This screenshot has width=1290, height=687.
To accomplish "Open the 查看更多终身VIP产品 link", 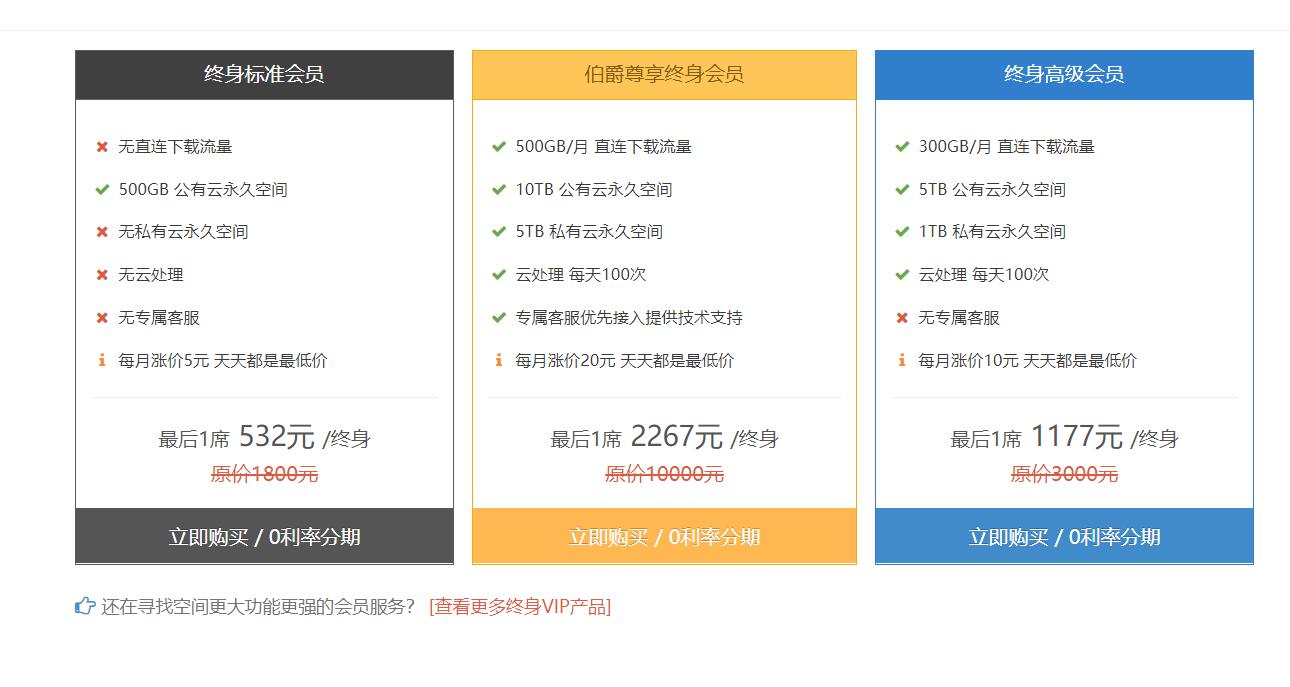I will pyautogui.click(x=519, y=605).
